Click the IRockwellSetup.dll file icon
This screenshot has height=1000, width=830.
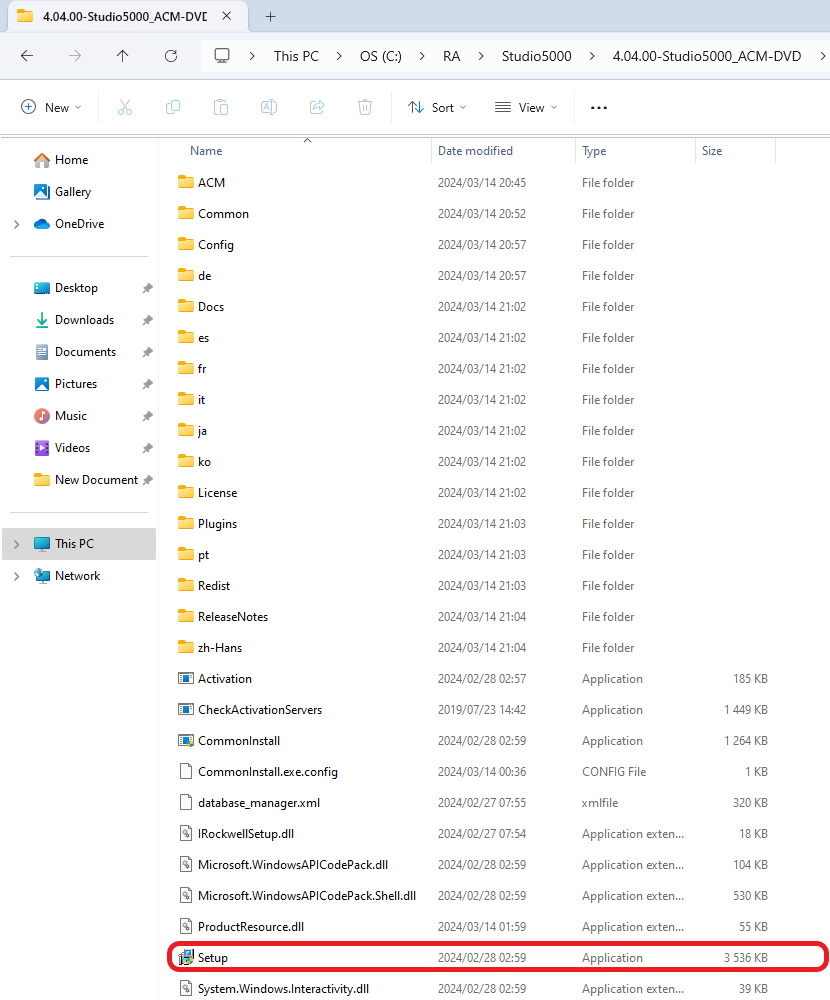186,834
